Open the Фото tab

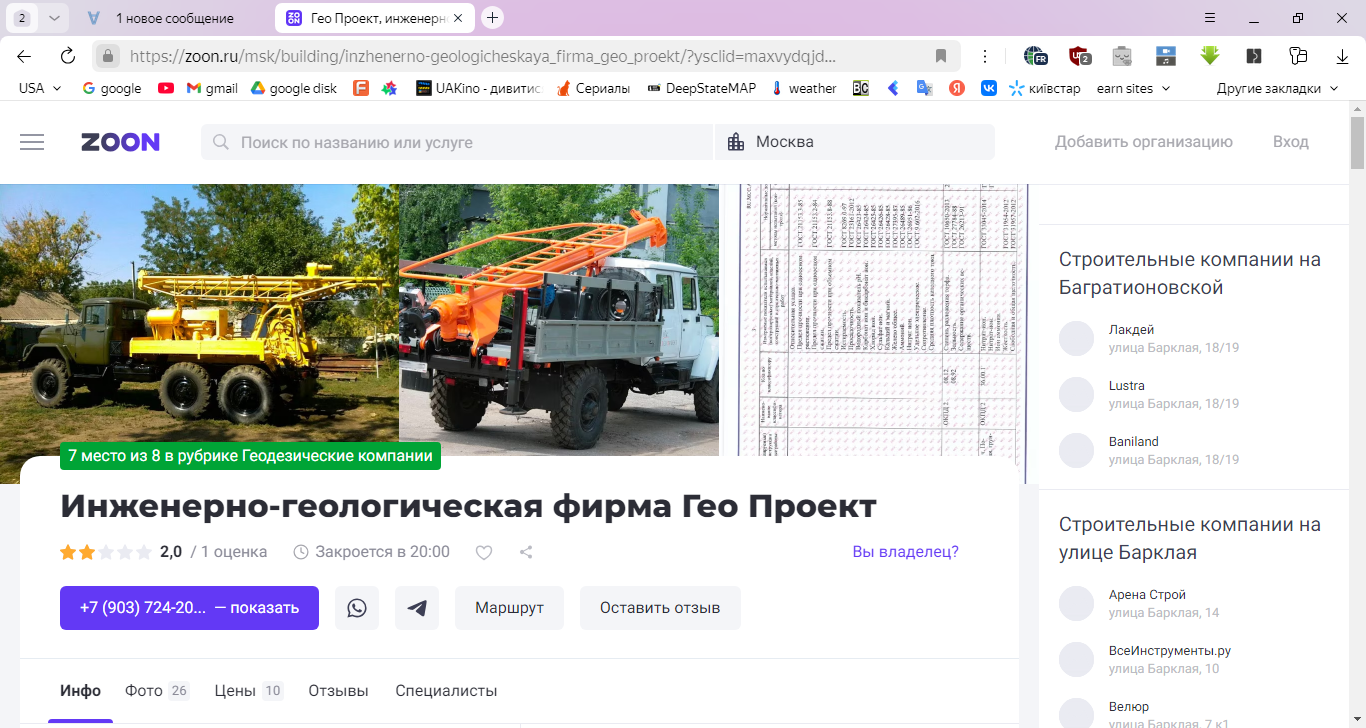157,691
